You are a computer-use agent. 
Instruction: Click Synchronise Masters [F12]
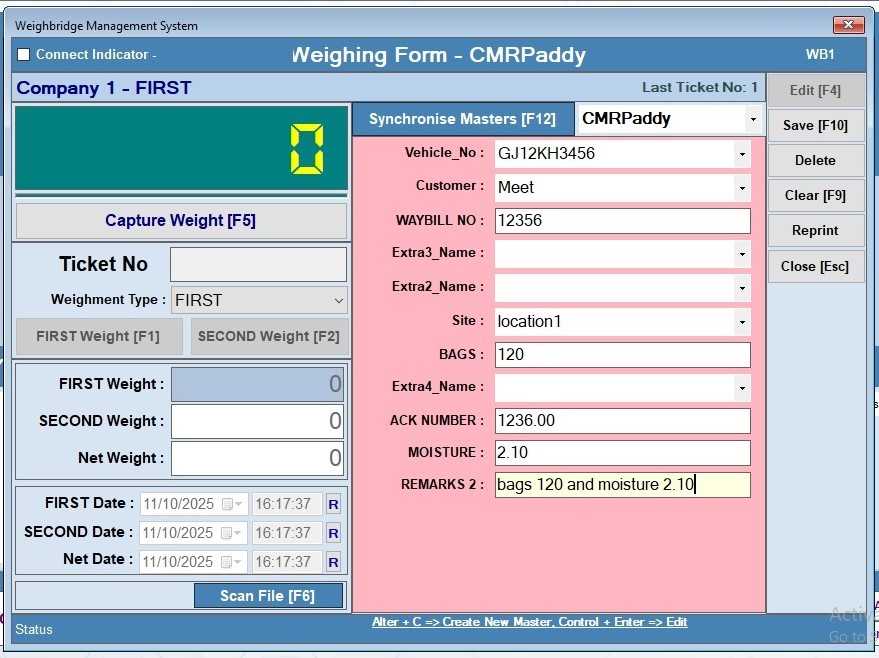462,119
